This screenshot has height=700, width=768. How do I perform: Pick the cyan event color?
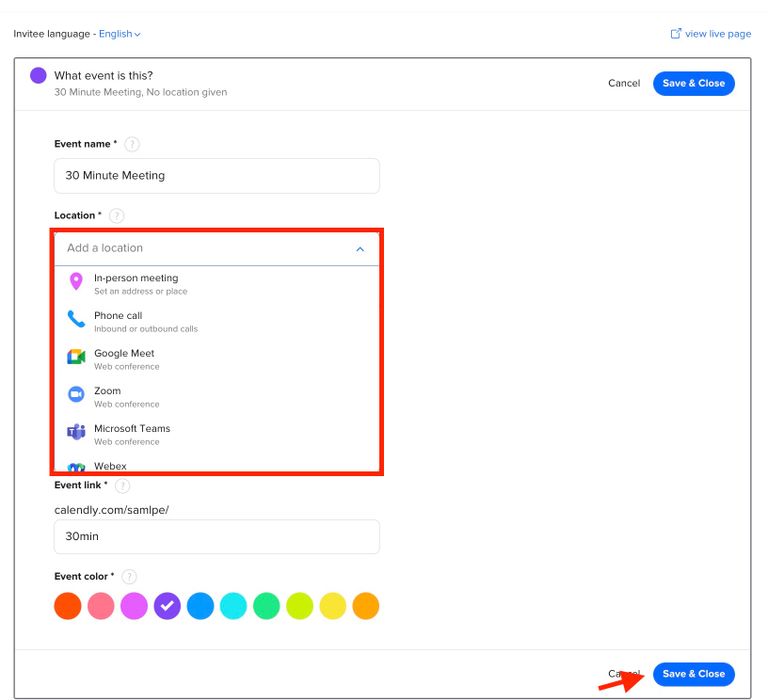tap(233, 606)
